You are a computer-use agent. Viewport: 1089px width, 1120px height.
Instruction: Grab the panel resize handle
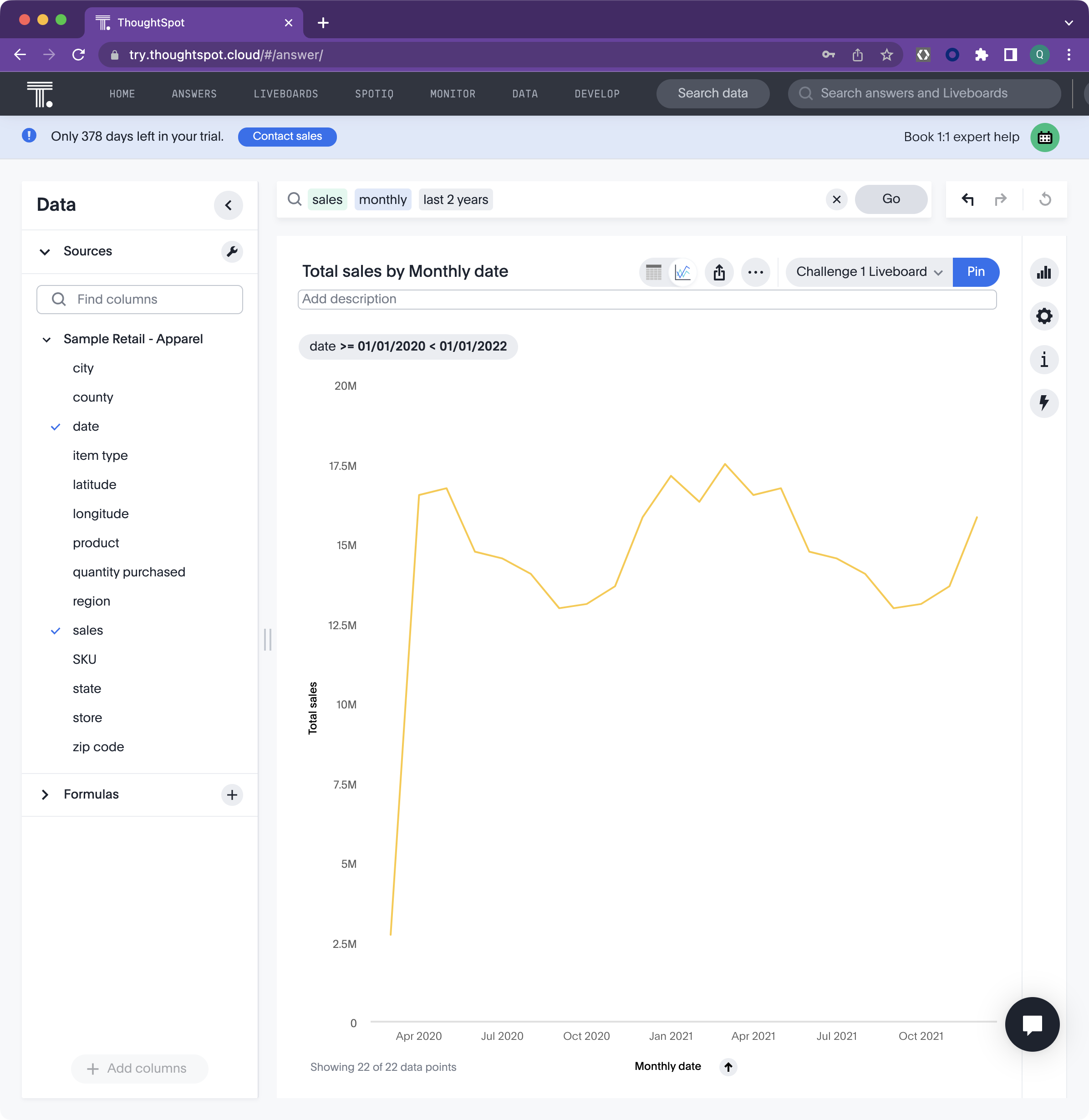(267, 640)
